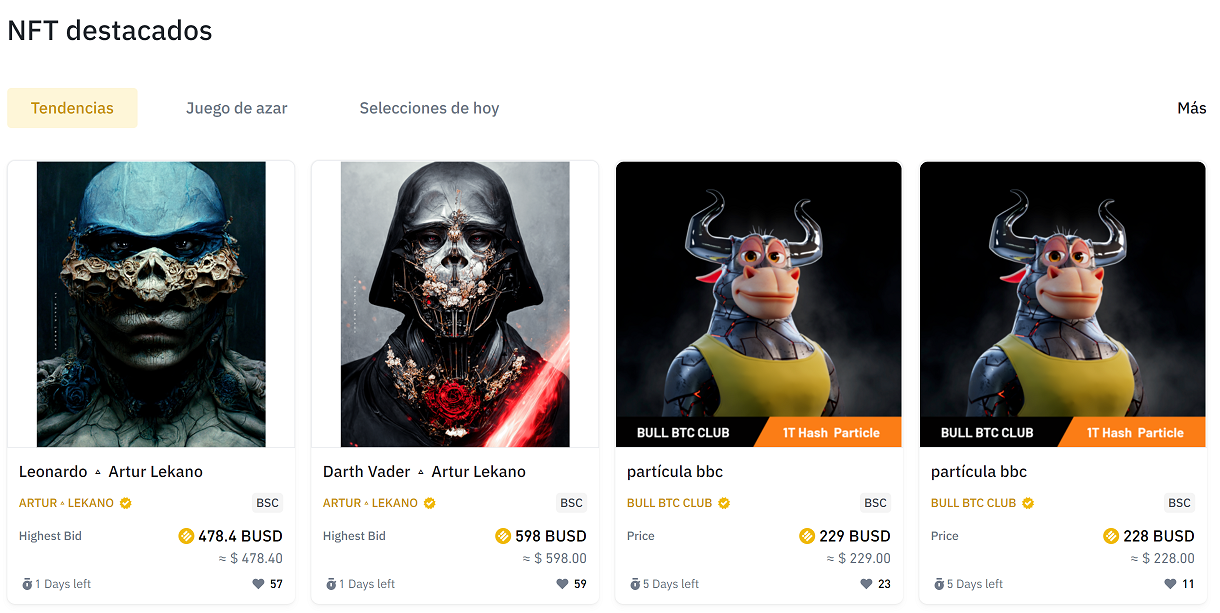Click BUSD coin icon beside 478.4 bid
Image resolution: width=1220 pixels, height=613 pixels.
coord(186,536)
